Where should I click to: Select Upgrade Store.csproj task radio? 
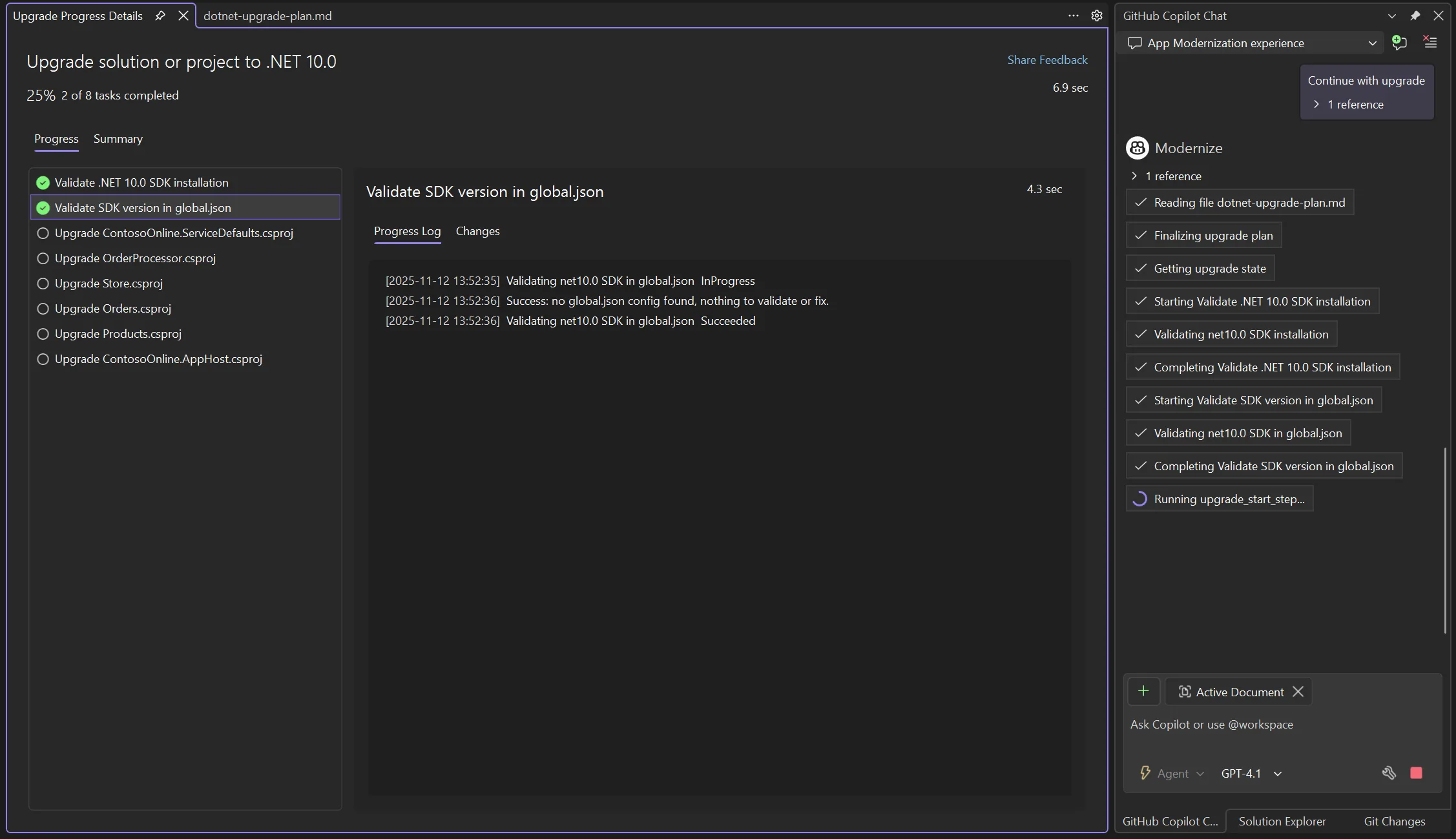[x=43, y=284]
